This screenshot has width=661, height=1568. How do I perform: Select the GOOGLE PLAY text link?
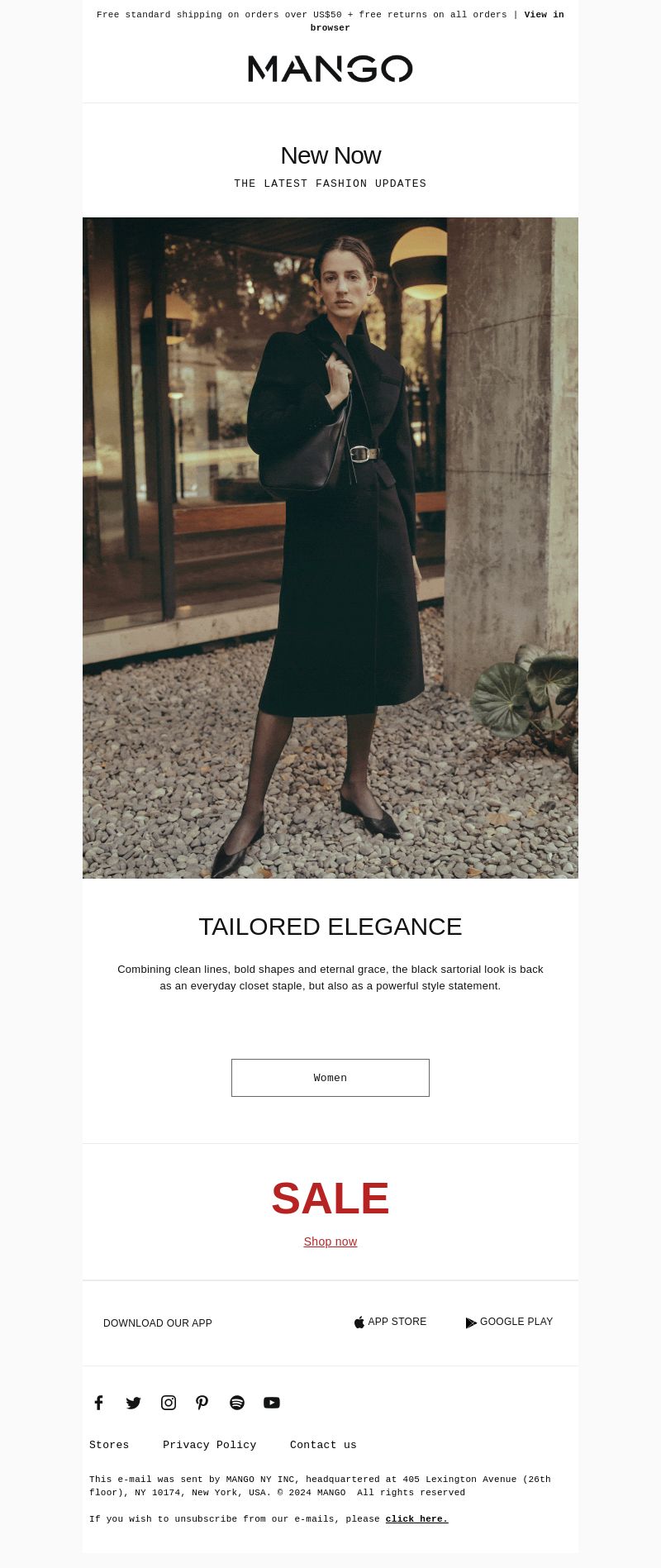coord(516,1322)
